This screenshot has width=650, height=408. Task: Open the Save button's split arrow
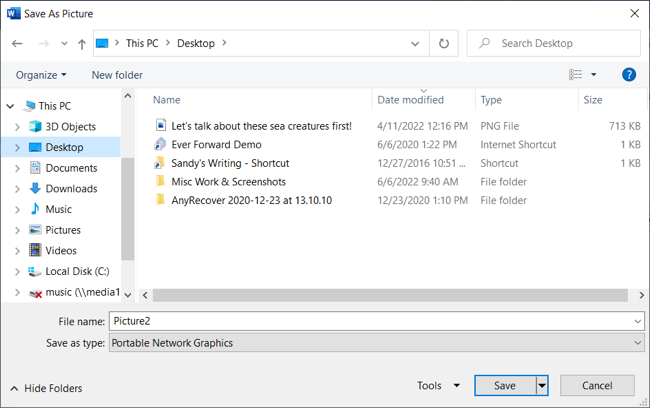[542, 386]
